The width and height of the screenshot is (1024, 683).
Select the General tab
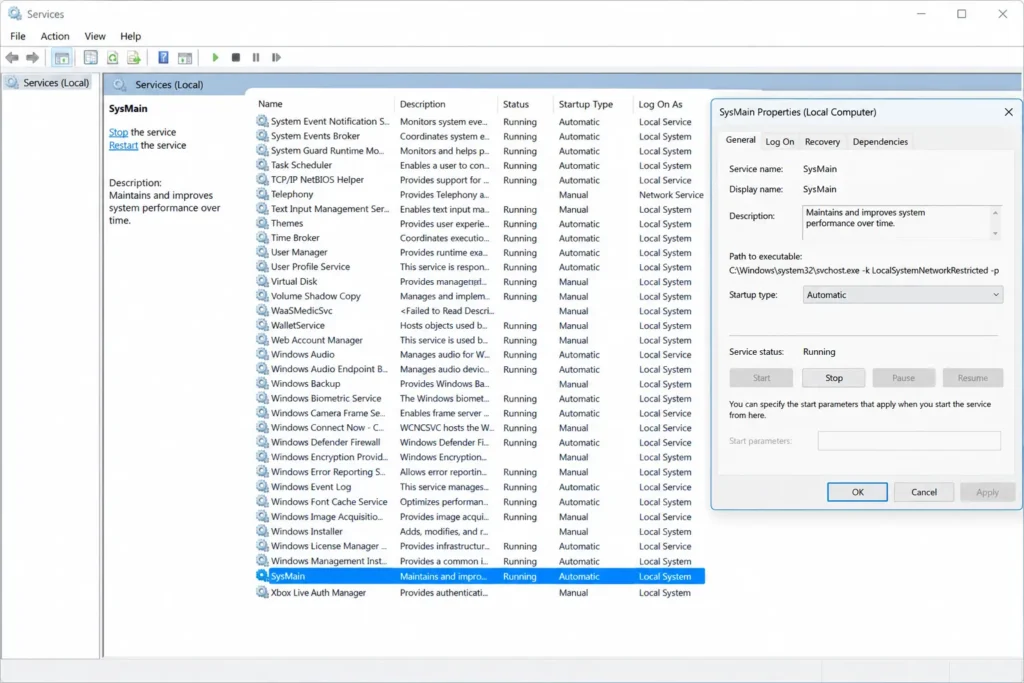pyautogui.click(x=741, y=140)
